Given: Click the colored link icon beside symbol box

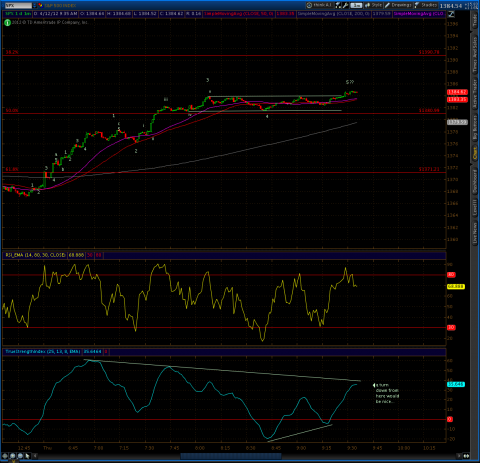Looking at the screenshot, I should coord(40,5).
